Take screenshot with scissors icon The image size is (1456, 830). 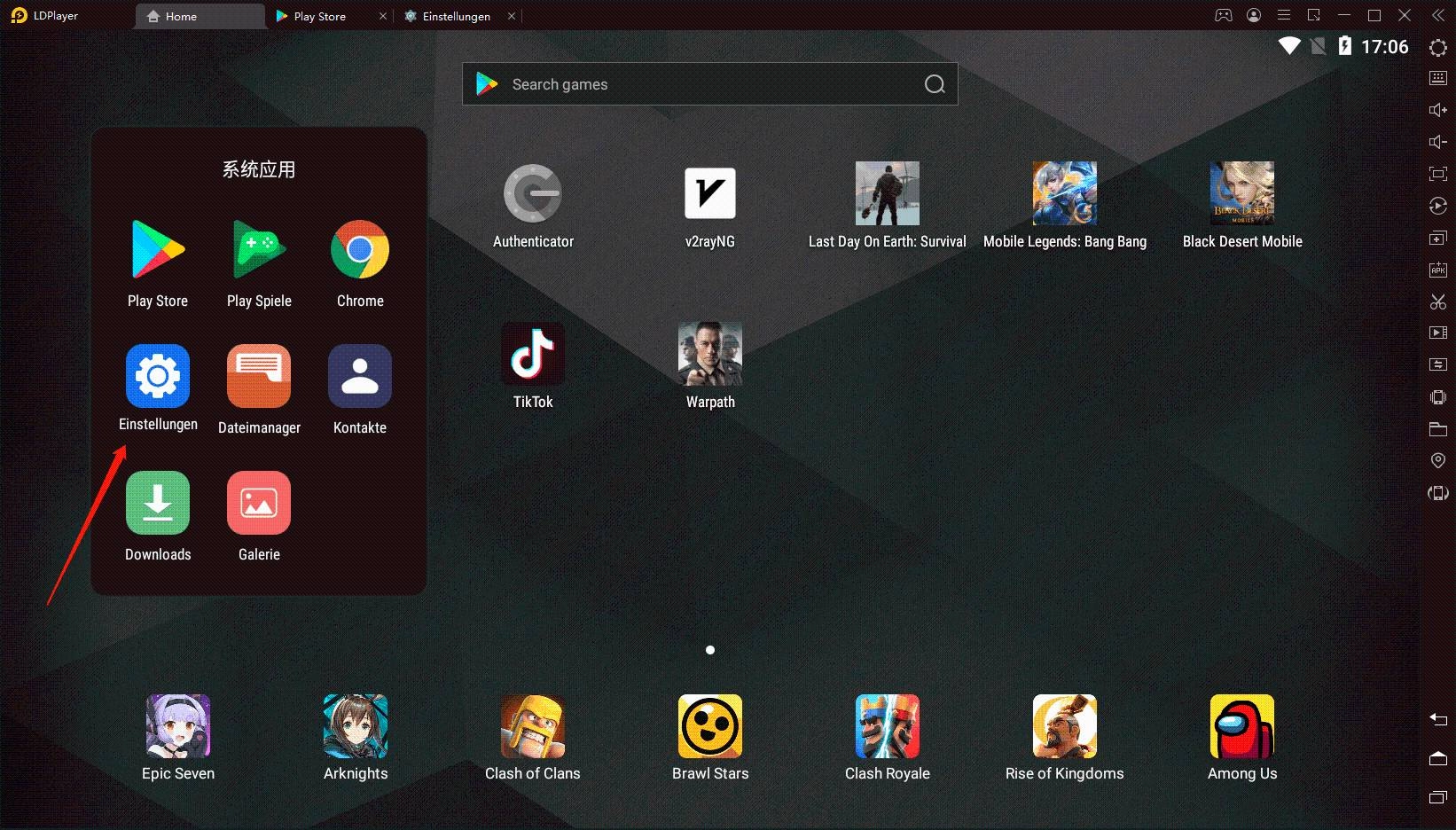coord(1438,301)
